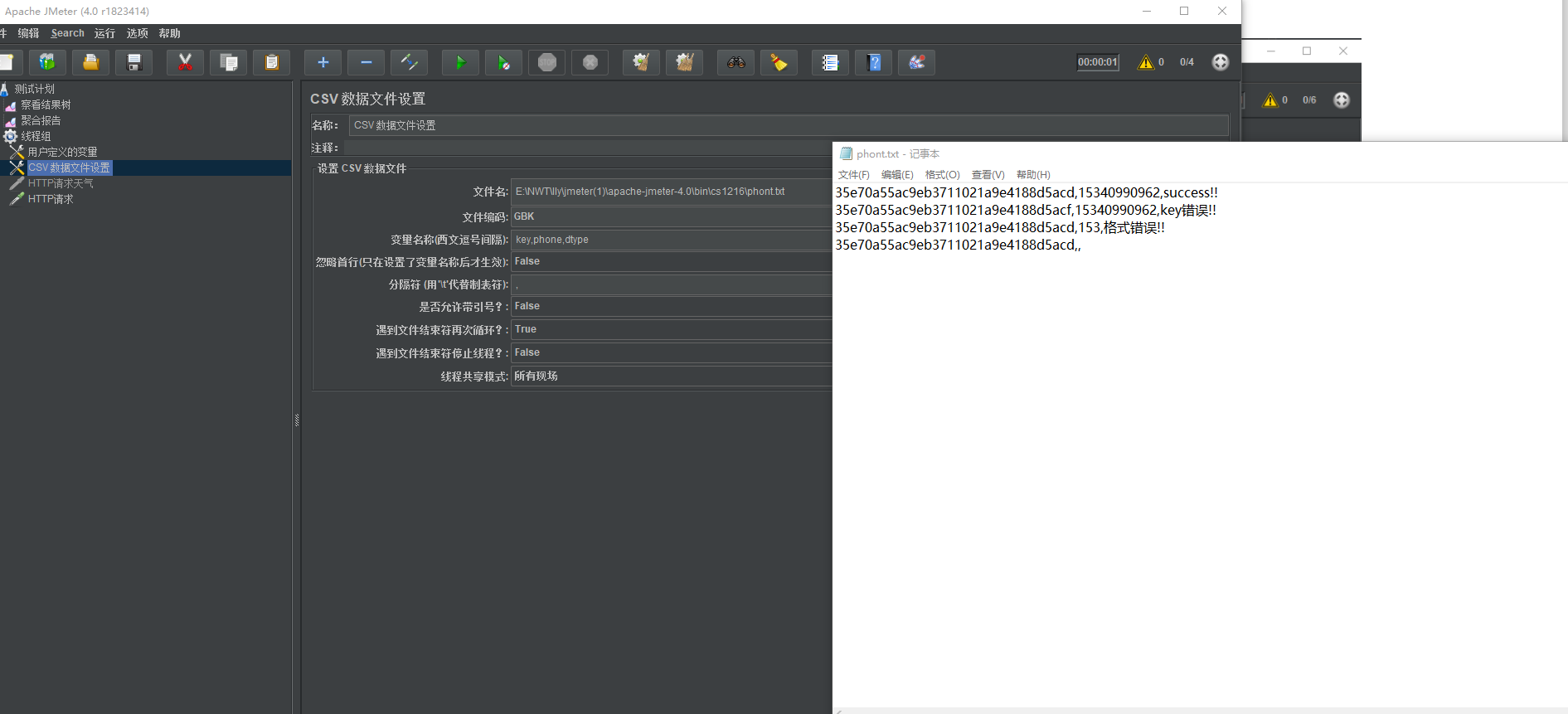Click the Stop test icon
Viewport: 1568px width, 714px height.
[x=546, y=62]
